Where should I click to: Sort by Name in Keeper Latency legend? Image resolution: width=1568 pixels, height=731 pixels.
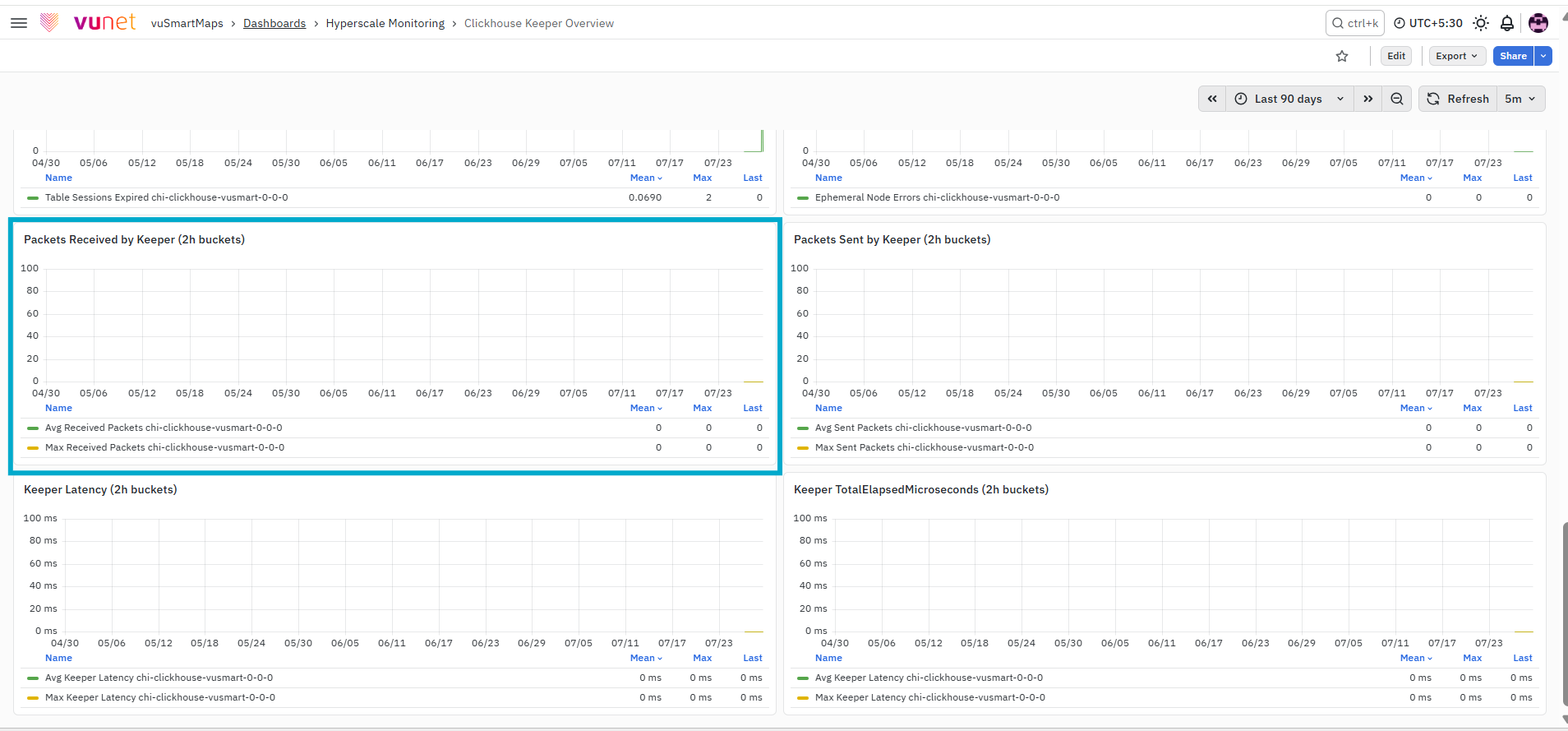coord(58,658)
